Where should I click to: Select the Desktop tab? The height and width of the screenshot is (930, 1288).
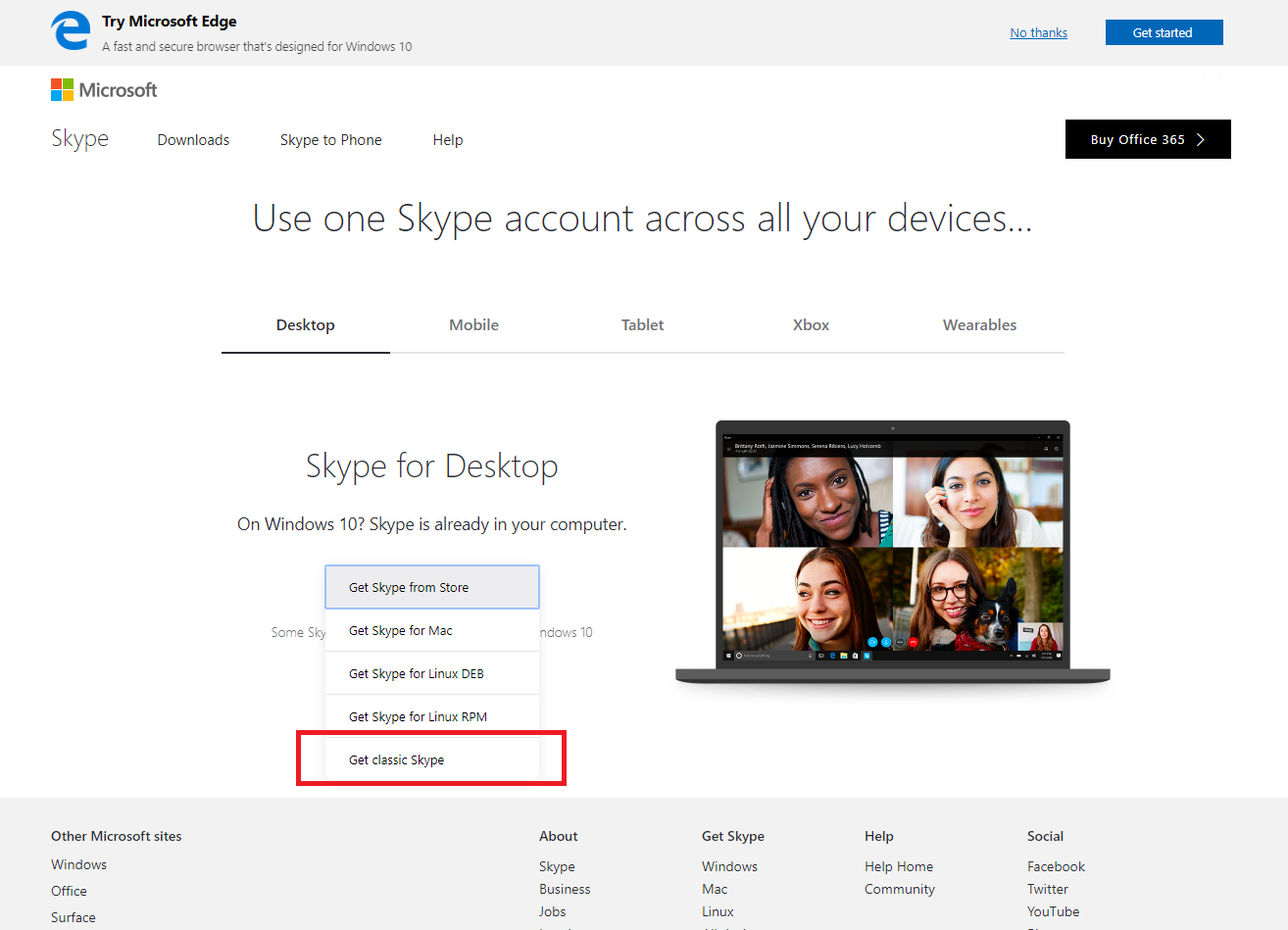[306, 325]
